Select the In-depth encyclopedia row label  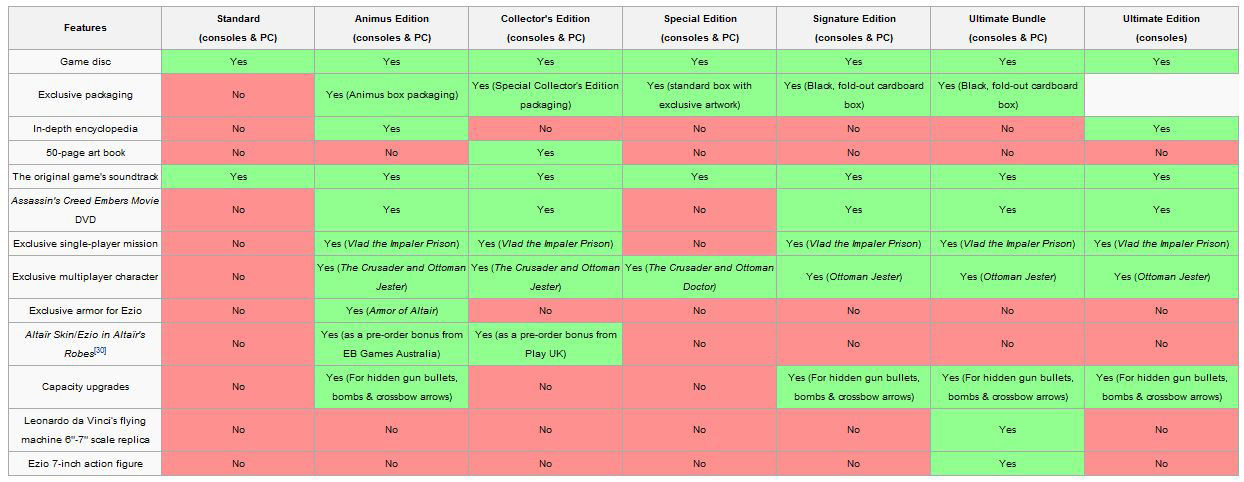pyautogui.click(x=85, y=129)
